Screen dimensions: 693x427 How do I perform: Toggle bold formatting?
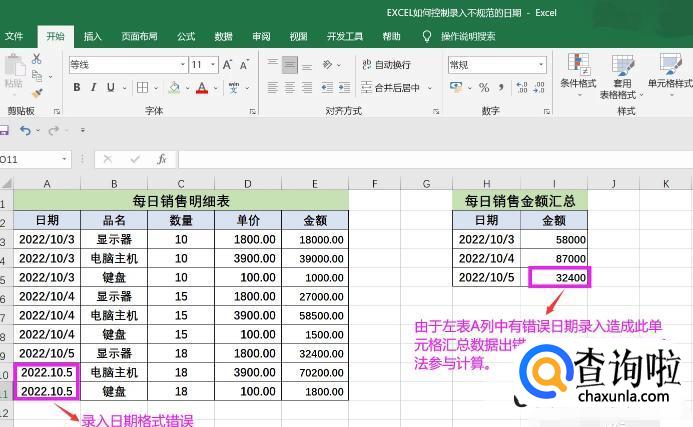tap(76, 88)
